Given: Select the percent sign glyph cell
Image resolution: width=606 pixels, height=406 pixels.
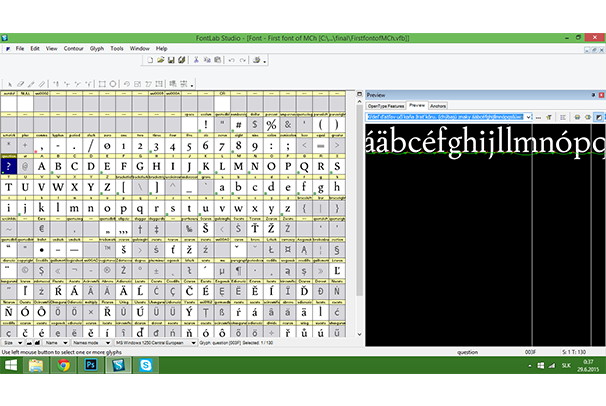Looking at the screenshot, I should pyautogui.click(x=270, y=125).
